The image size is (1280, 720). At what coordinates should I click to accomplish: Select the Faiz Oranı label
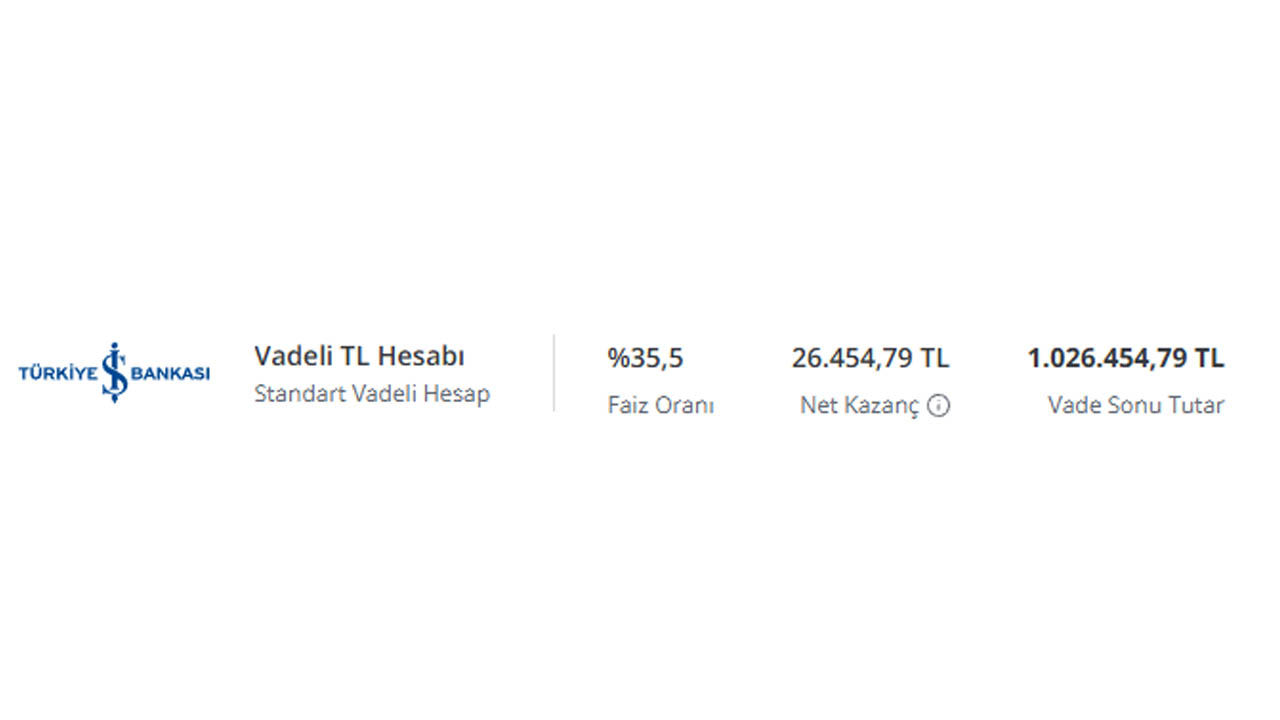pyautogui.click(x=660, y=405)
